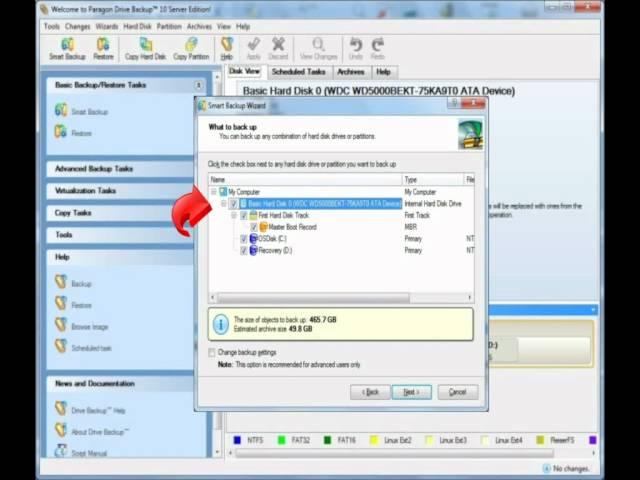The image size is (640, 480).
Task: Enable Change backup settings checkbox
Action: coord(212,352)
